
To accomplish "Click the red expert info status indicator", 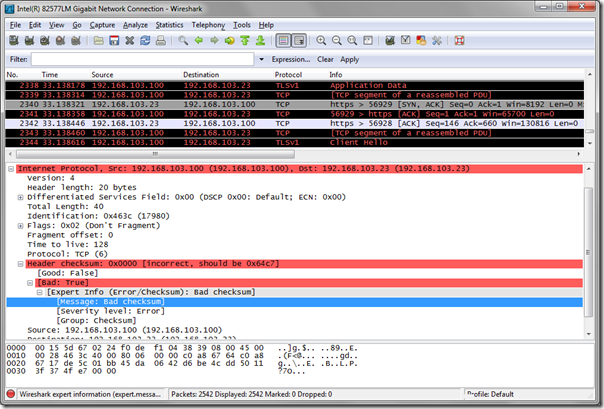I will point(11,394).
